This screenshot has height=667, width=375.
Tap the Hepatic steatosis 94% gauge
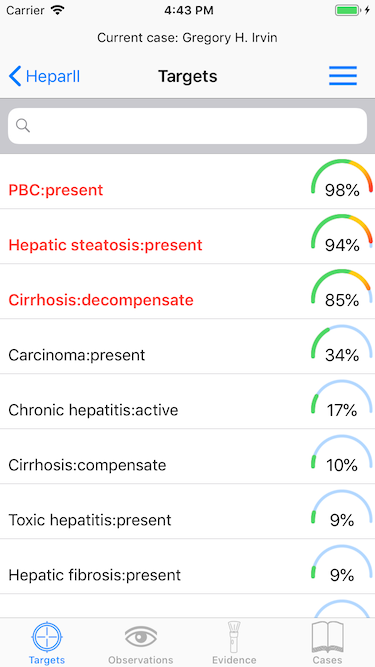[x=342, y=234]
